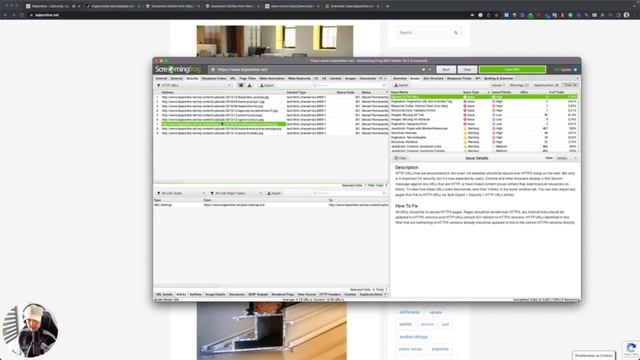Focus the top table search field
640x360 pixels.
(349, 85)
